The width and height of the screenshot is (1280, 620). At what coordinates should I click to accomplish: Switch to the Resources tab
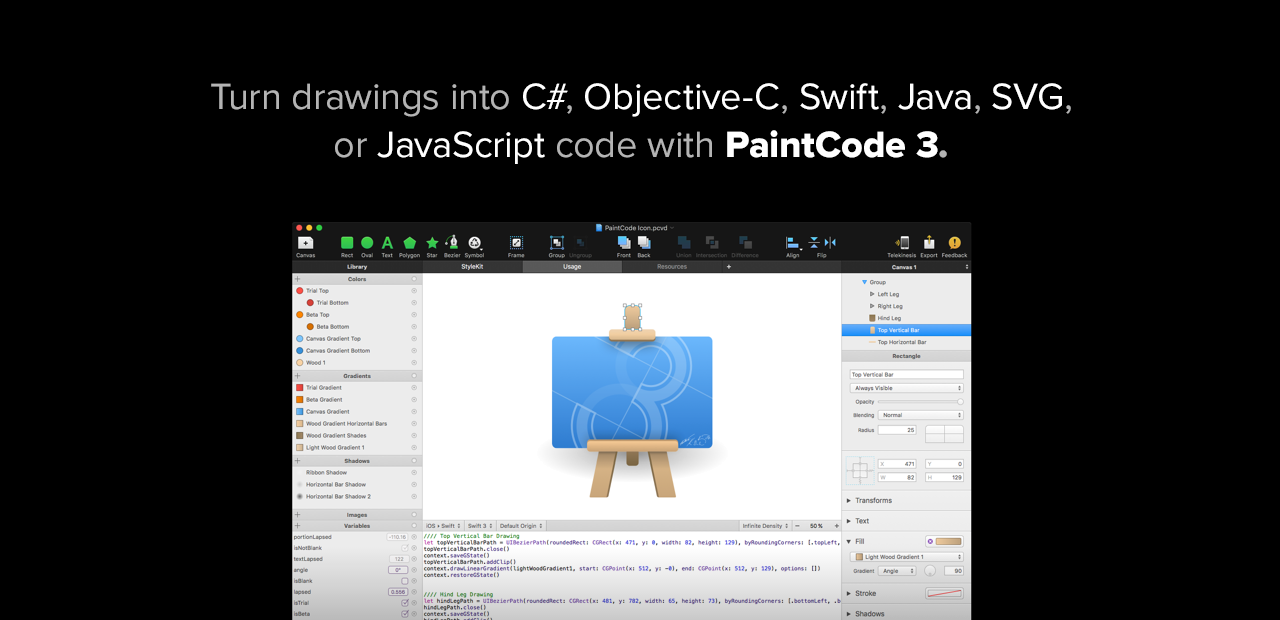tap(671, 267)
